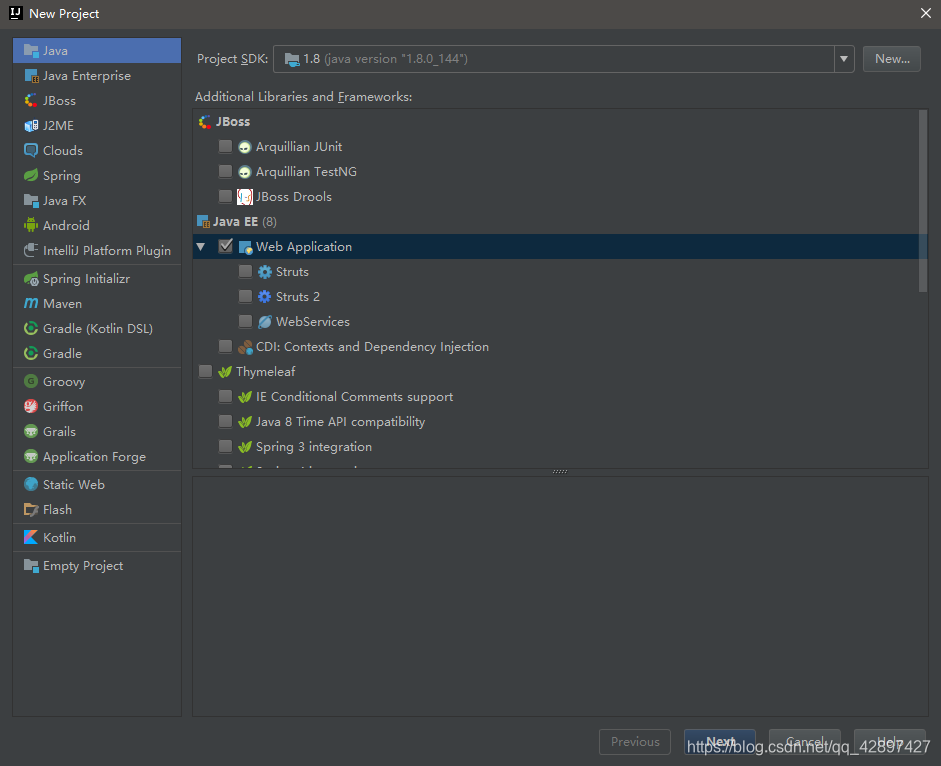Image resolution: width=941 pixels, height=766 pixels.
Task: Click the Static Web globe icon
Action: tap(31, 484)
